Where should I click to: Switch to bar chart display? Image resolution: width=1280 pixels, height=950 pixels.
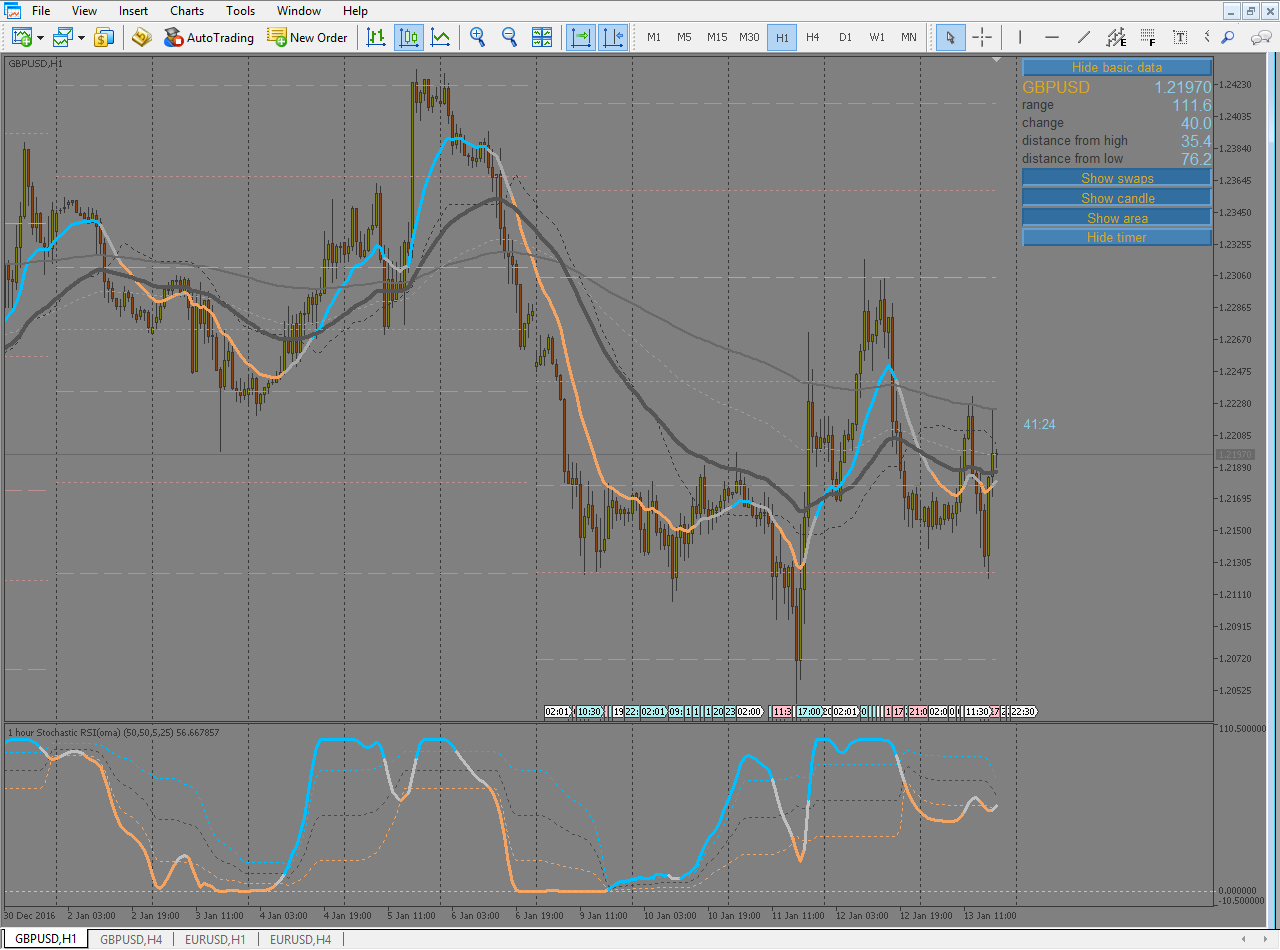(376, 38)
